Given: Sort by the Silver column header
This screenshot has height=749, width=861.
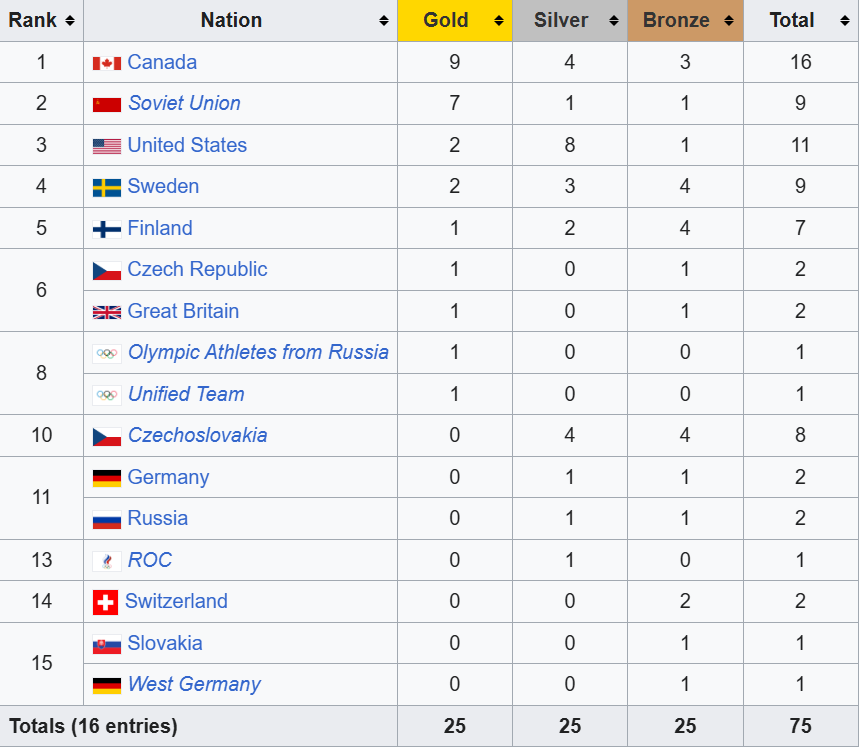Looking at the screenshot, I should [561, 20].
